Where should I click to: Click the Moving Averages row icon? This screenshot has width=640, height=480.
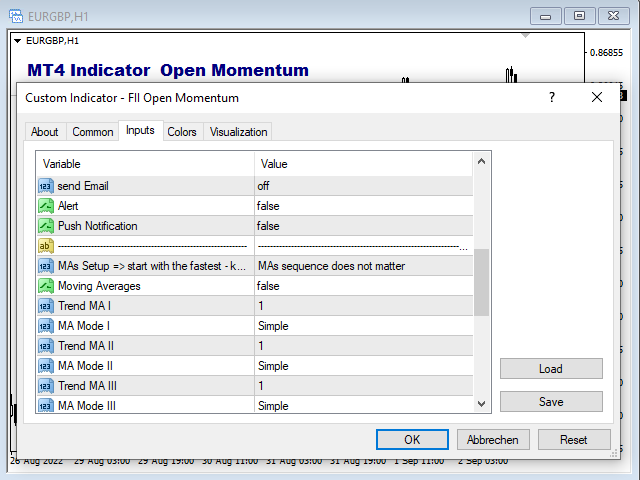pyautogui.click(x=46, y=286)
